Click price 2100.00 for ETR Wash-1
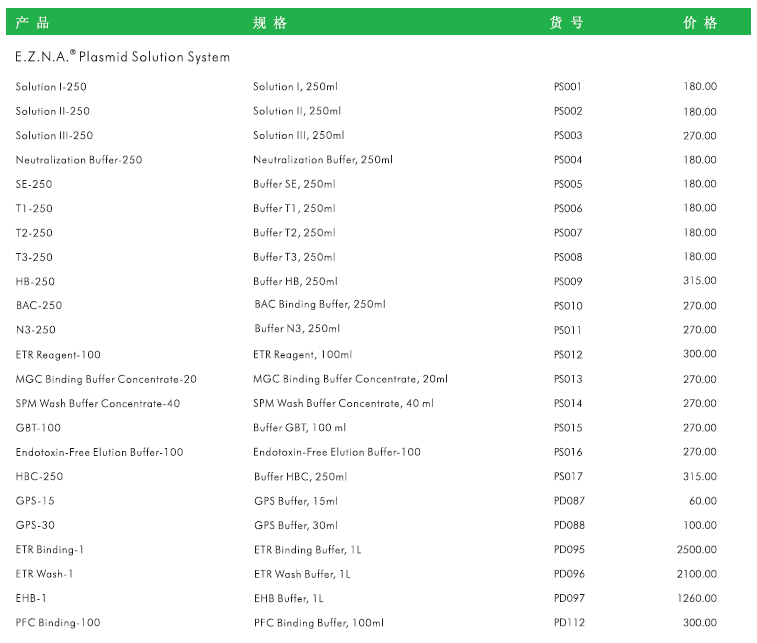Image resolution: width=757 pixels, height=643 pixels. [x=697, y=574]
